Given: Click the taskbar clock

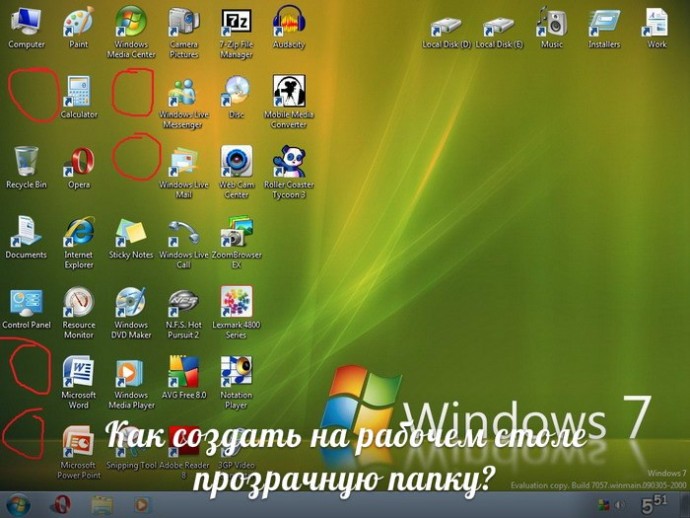Looking at the screenshot, I should tap(654, 504).
